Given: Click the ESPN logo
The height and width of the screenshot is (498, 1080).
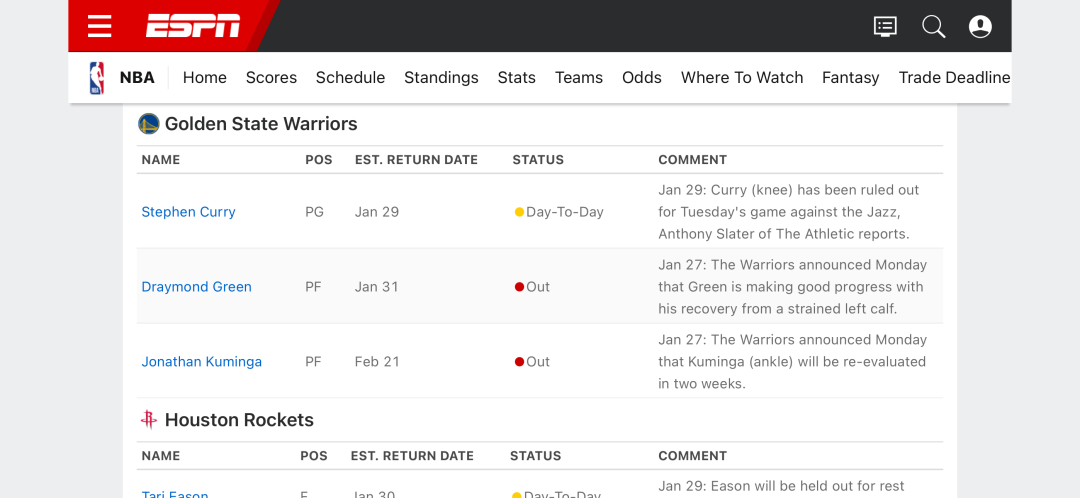Looking at the screenshot, I should [193, 26].
